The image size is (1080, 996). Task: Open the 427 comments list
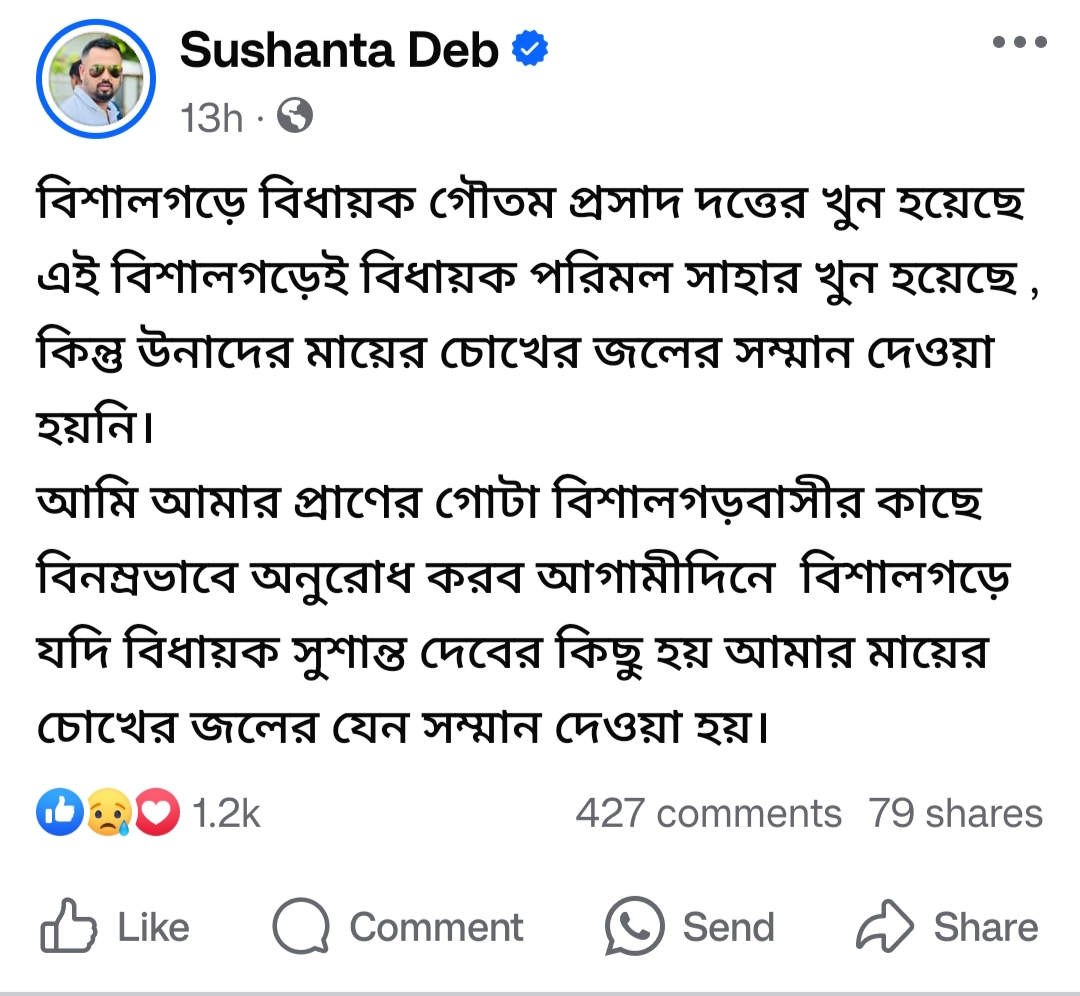pos(708,814)
